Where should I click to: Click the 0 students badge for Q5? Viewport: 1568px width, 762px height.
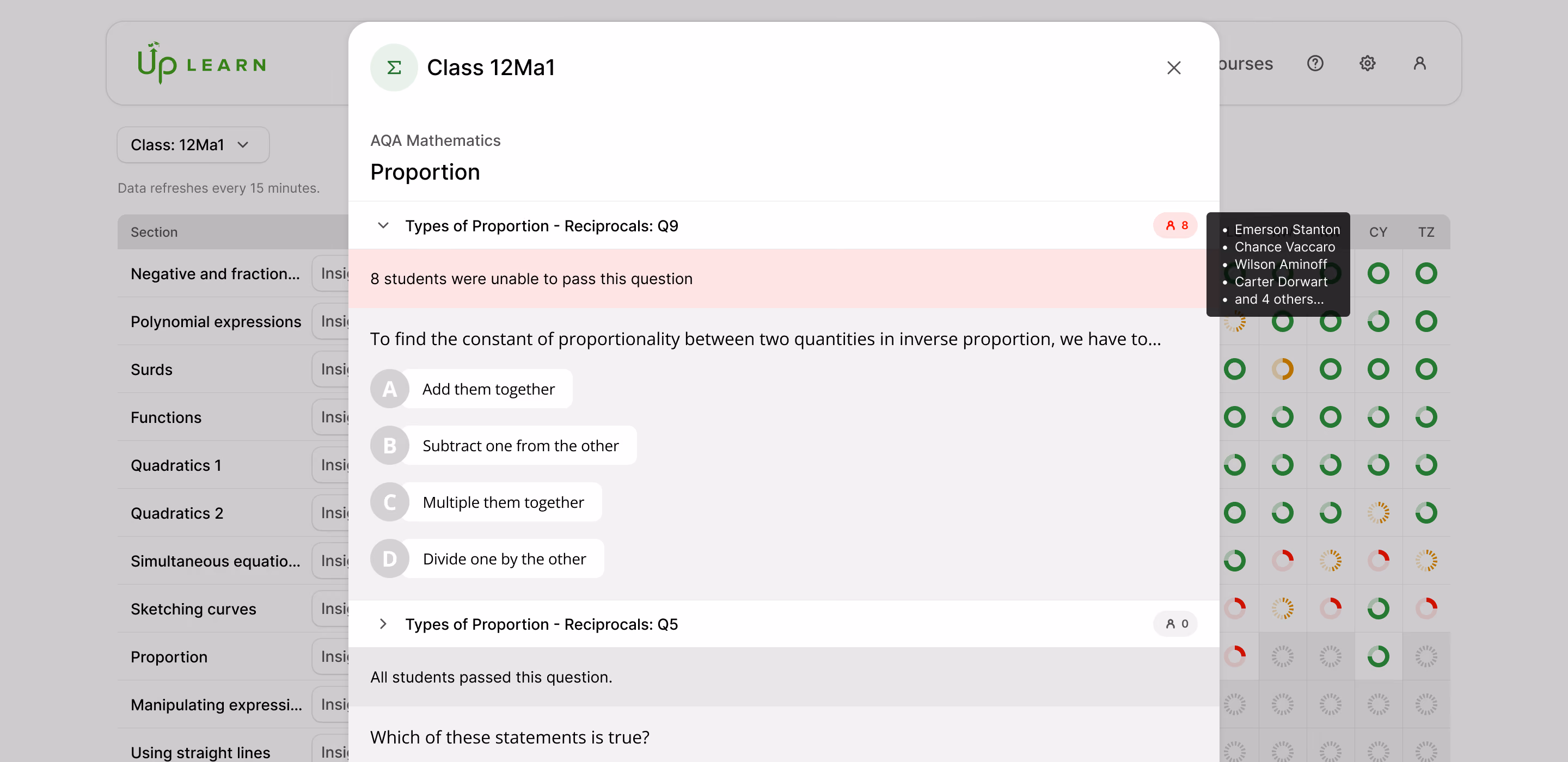pos(1175,624)
